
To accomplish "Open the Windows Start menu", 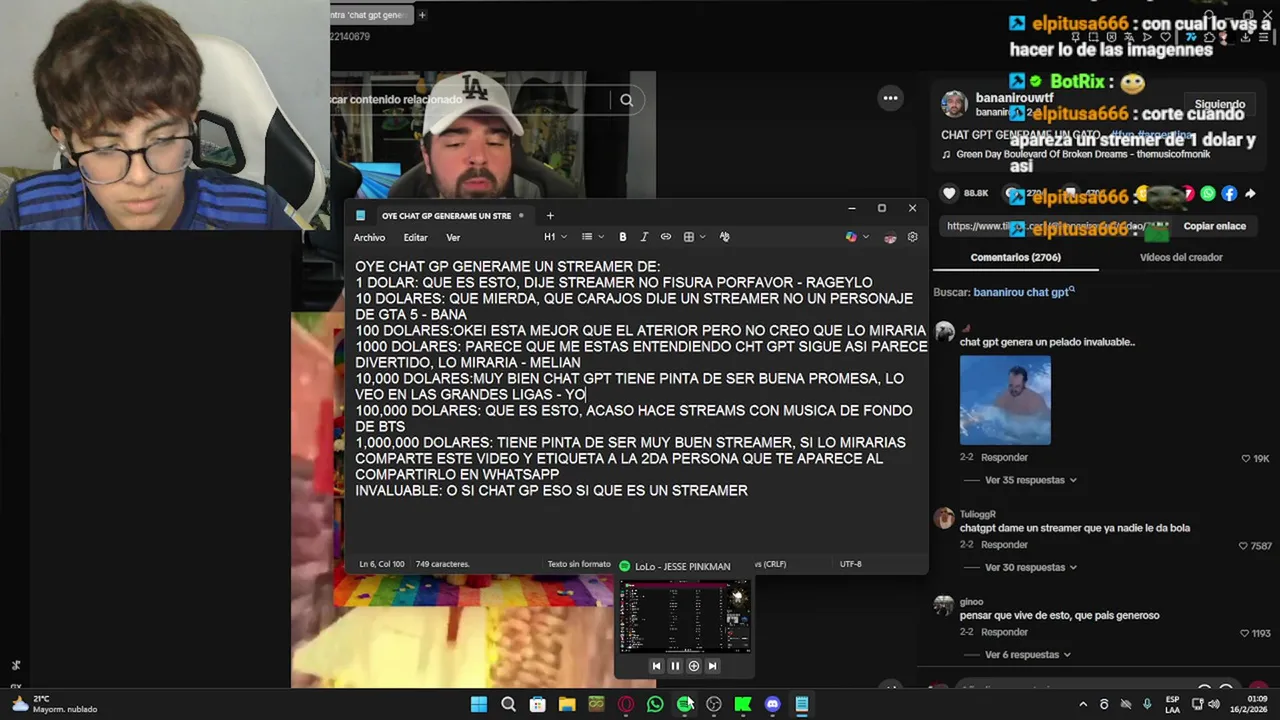I will click(x=479, y=704).
